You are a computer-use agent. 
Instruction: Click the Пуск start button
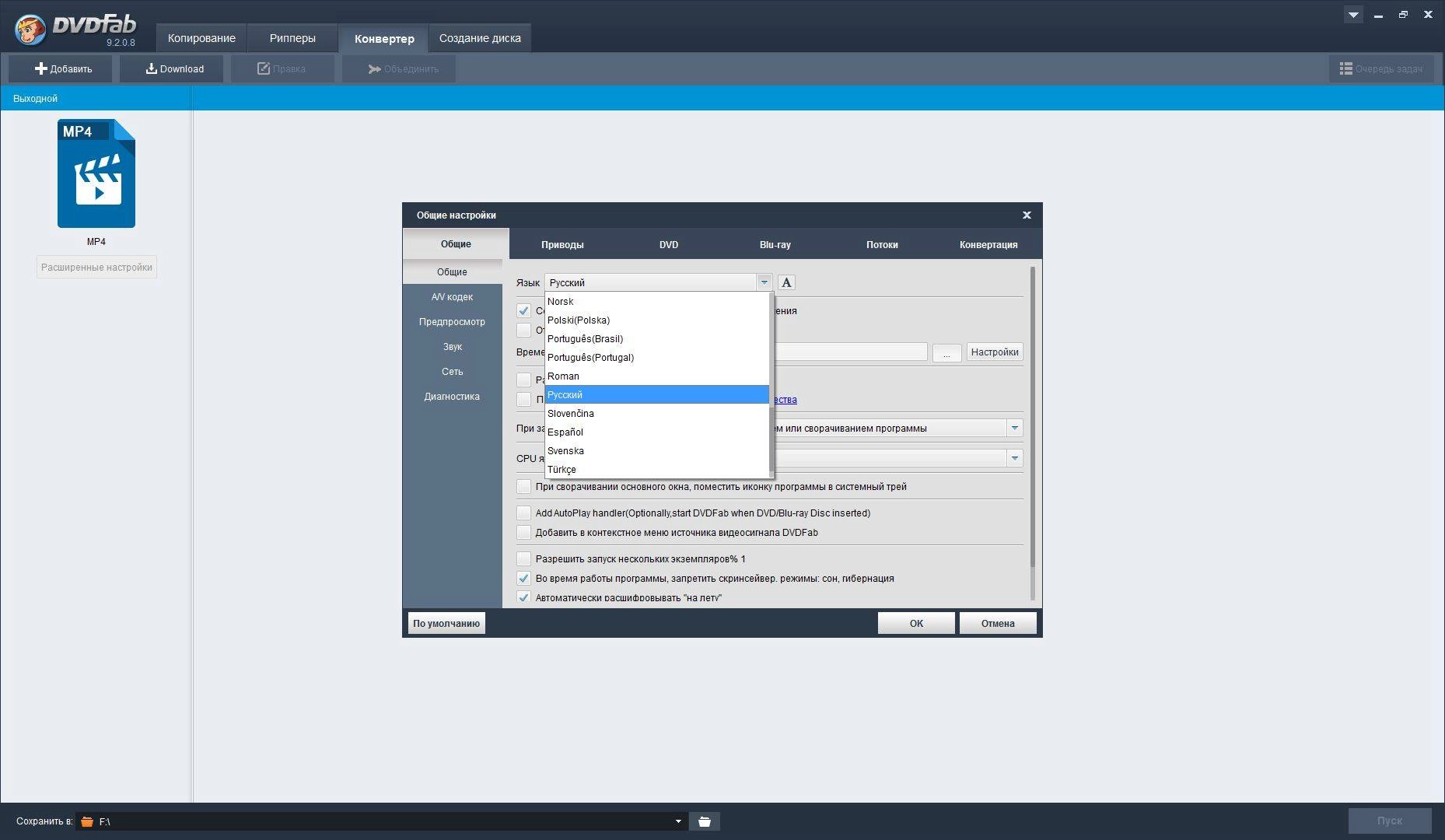click(1390, 821)
